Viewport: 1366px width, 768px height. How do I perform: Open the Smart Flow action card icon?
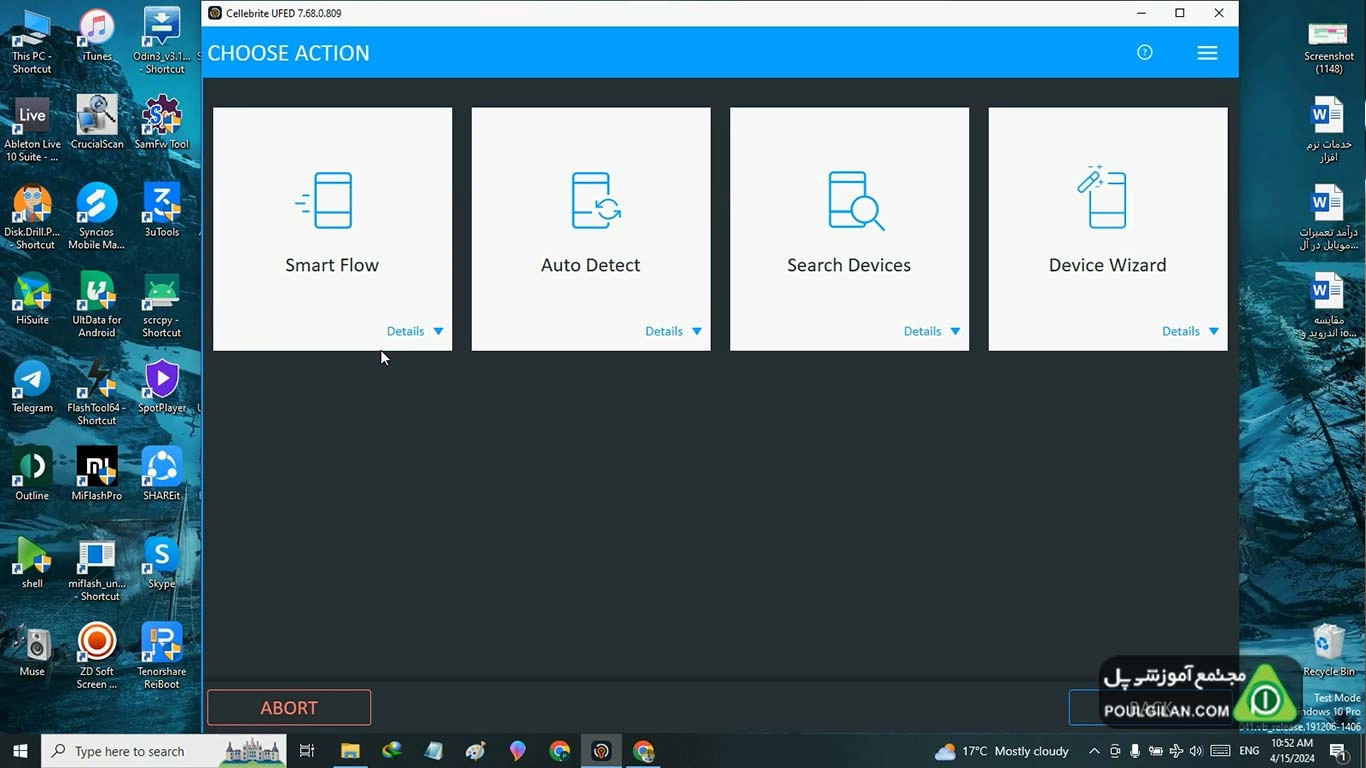pyautogui.click(x=324, y=200)
